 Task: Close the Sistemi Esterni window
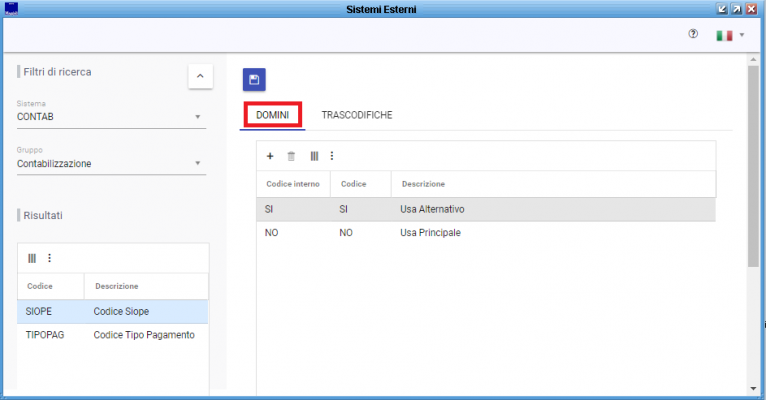[x=751, y=9]
